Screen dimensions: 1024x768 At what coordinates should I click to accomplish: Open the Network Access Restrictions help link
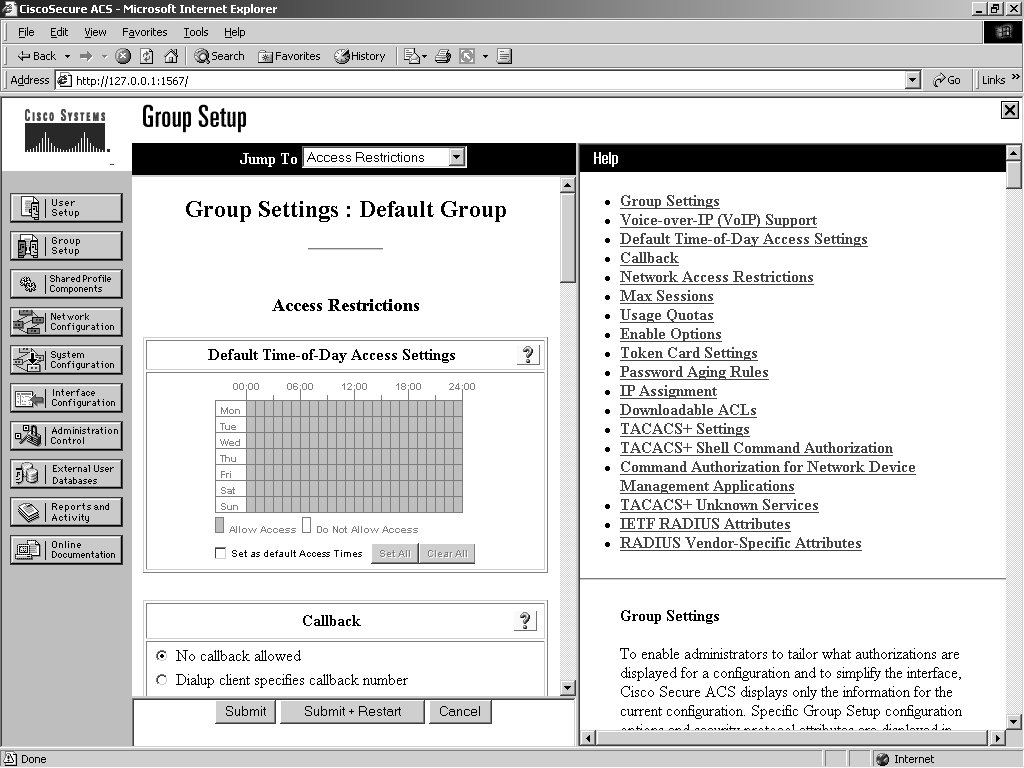coord(716,277)
